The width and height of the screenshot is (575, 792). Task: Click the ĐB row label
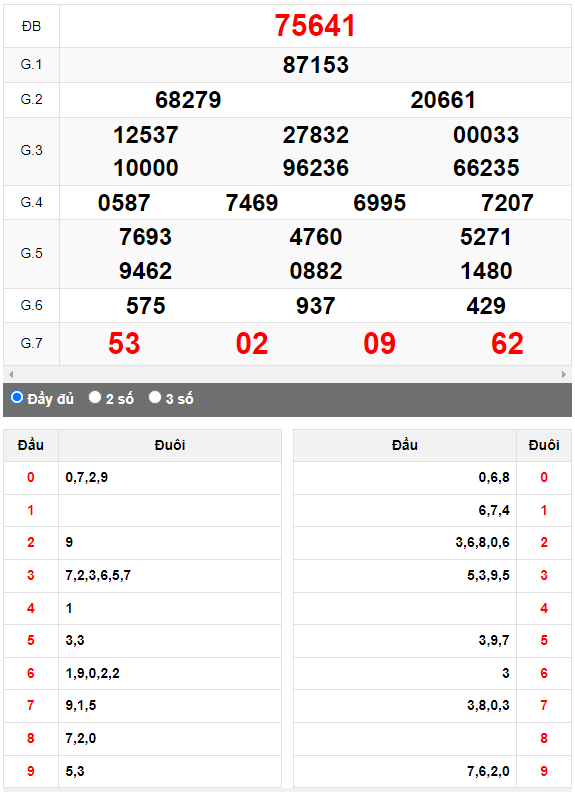click(x=31, y=26)
